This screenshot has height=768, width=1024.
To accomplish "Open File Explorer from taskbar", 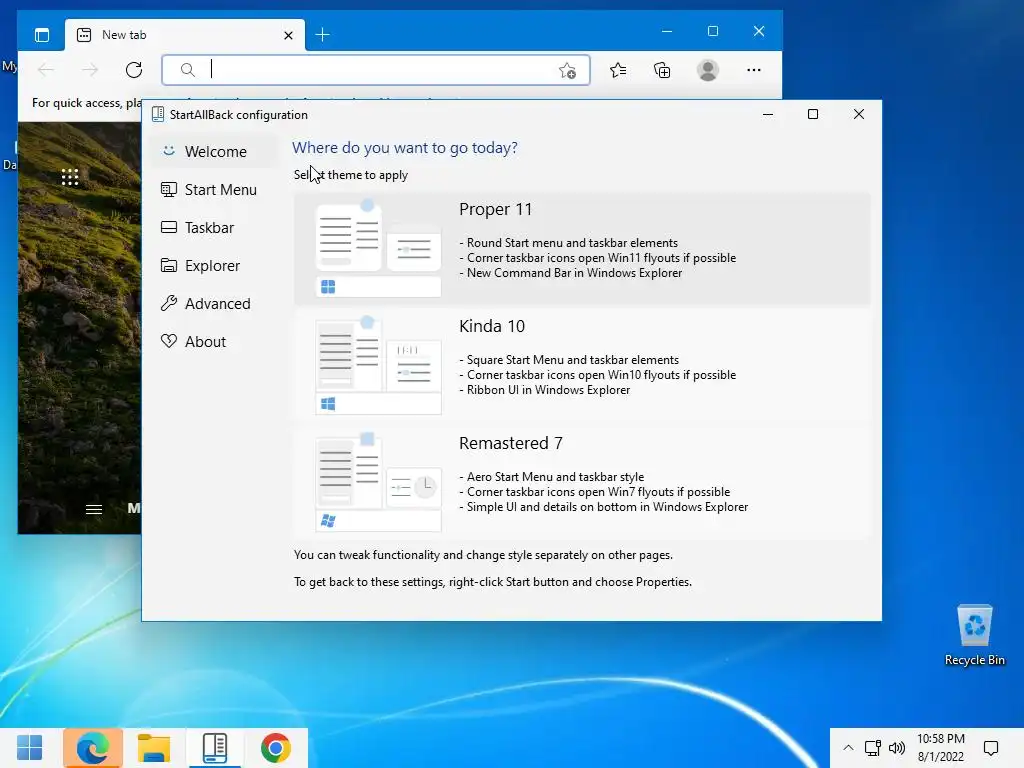I will (x=154, y=748).
